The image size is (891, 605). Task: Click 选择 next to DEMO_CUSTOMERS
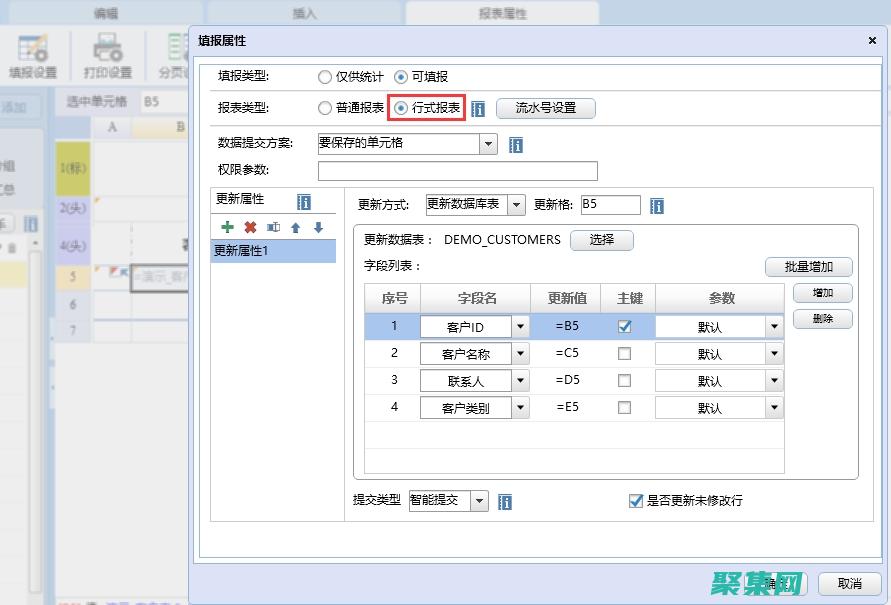[602, 240]
